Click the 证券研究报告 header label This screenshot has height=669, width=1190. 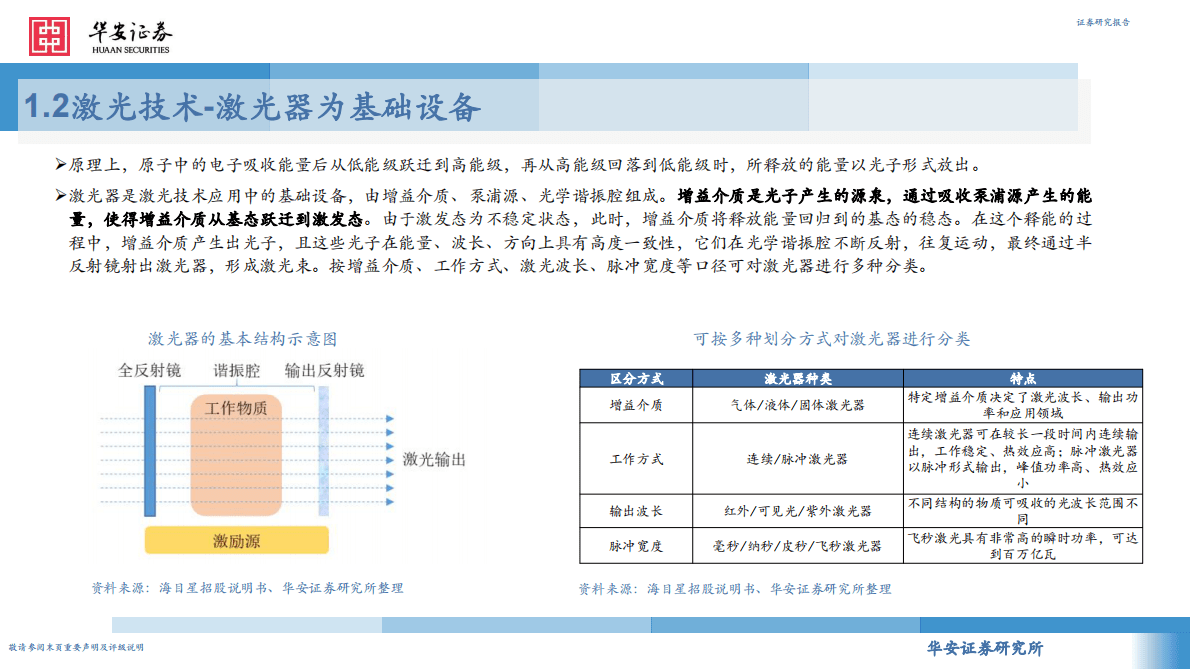tap(1102, 22)
